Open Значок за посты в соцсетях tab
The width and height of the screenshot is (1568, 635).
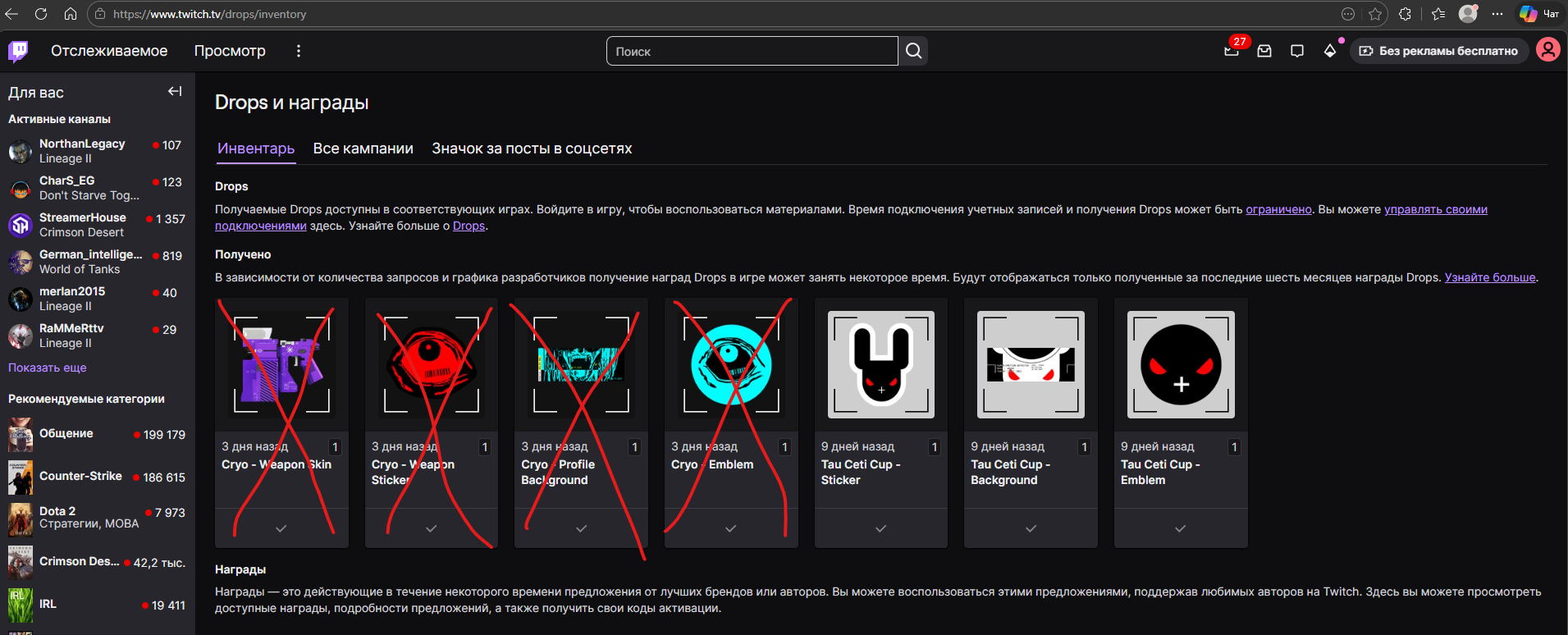coord(532,148)
